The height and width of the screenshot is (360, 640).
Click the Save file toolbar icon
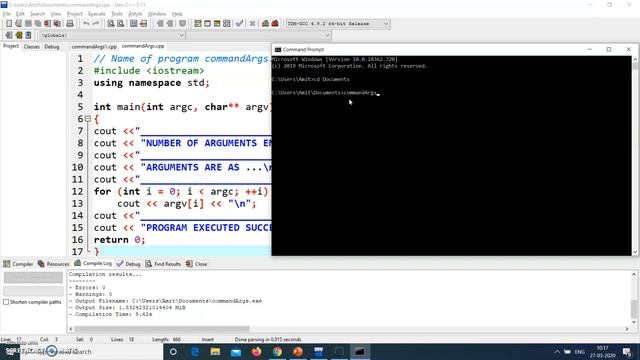(x=28, y=24)
